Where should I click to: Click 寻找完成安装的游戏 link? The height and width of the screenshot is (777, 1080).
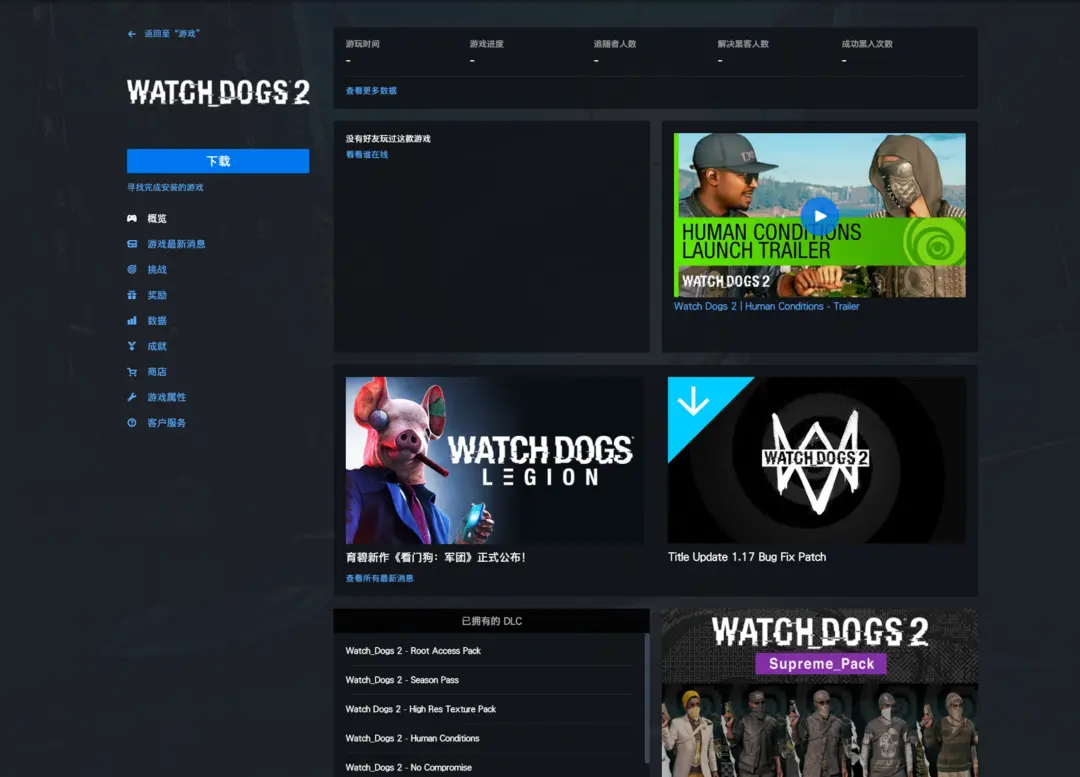click(165, 187)
